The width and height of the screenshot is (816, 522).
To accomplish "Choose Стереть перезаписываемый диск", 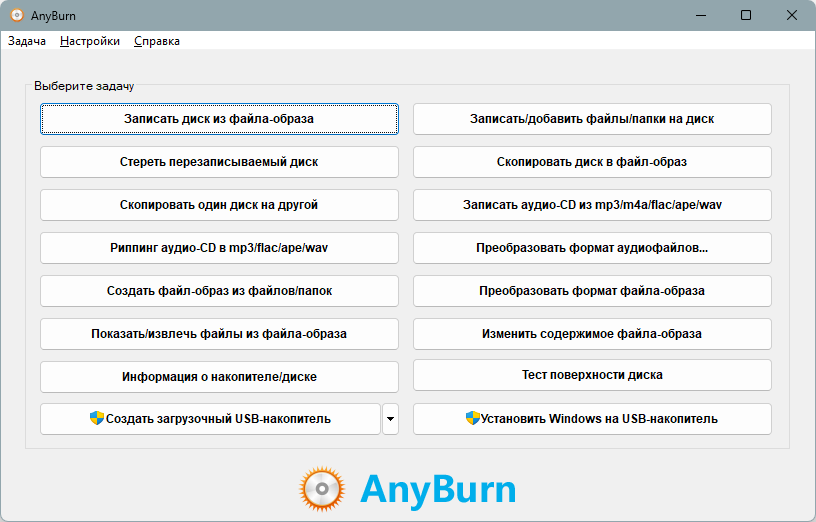I will 219,162.
